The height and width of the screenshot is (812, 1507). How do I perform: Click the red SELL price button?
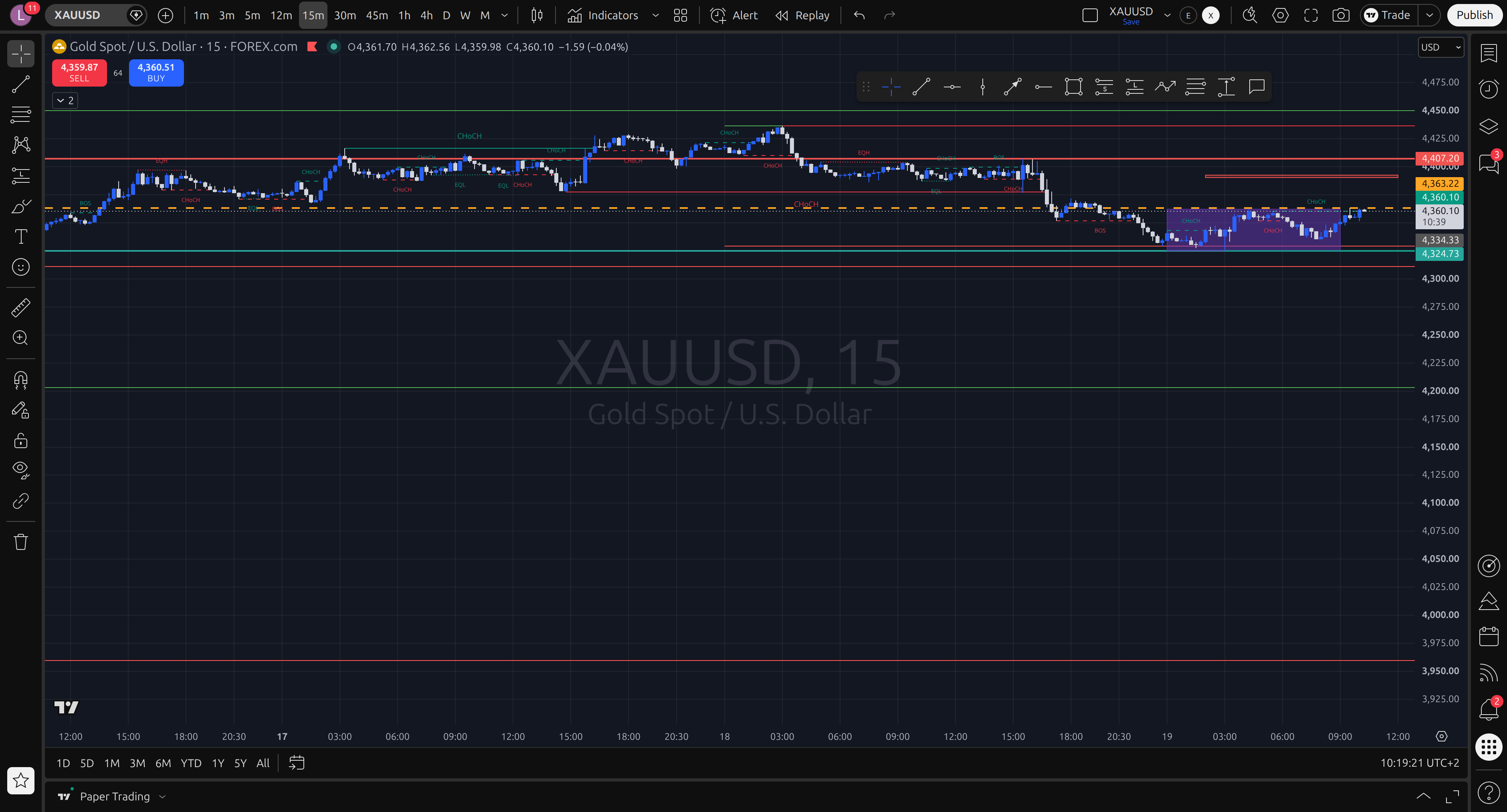coord(79,73)
